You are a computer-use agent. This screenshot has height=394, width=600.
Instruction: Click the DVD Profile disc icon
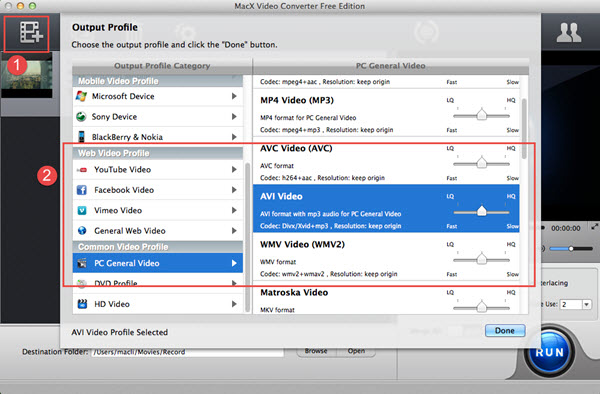click(82, 283)
